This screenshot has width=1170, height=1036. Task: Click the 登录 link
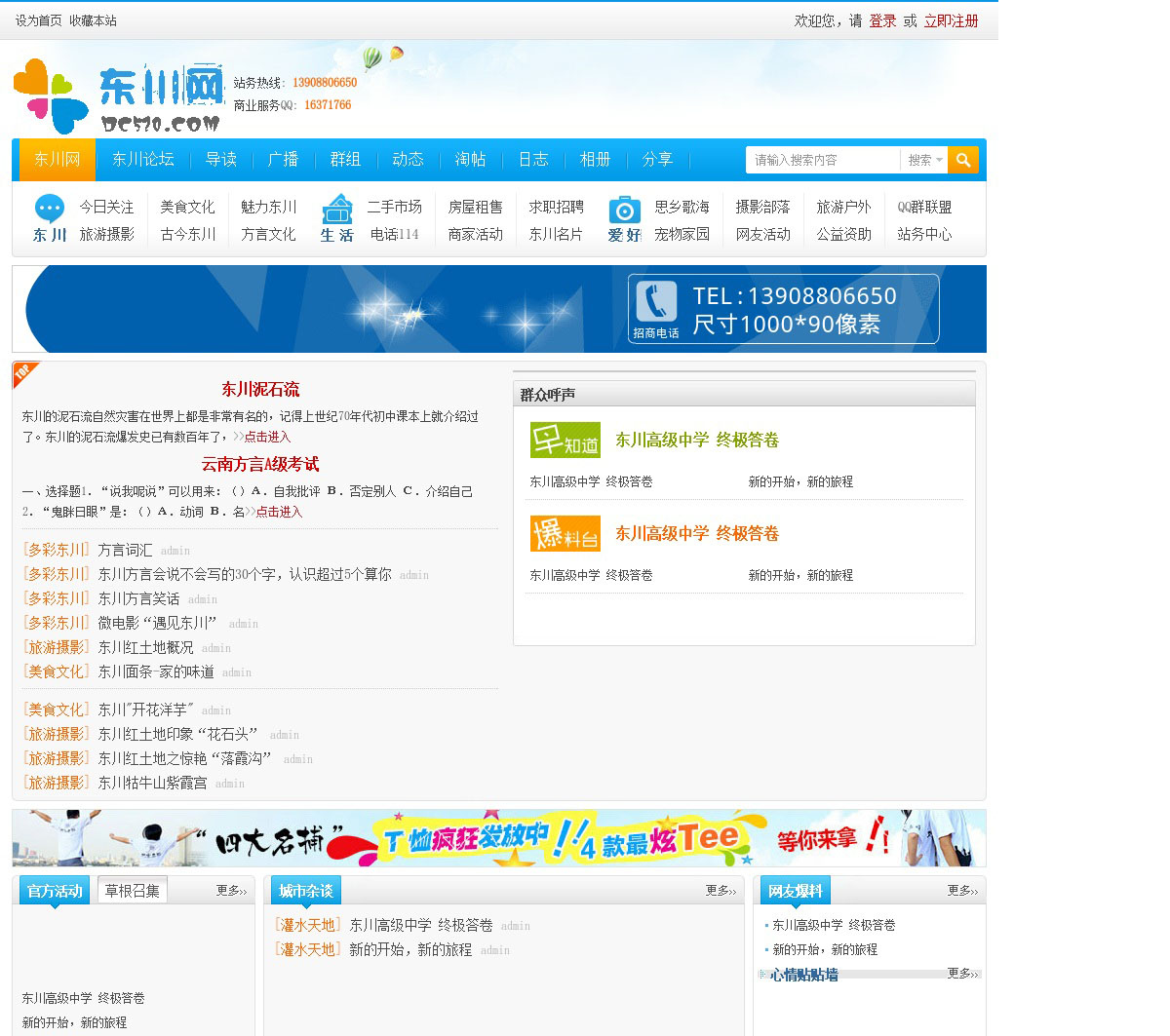(x=882, y=20)
